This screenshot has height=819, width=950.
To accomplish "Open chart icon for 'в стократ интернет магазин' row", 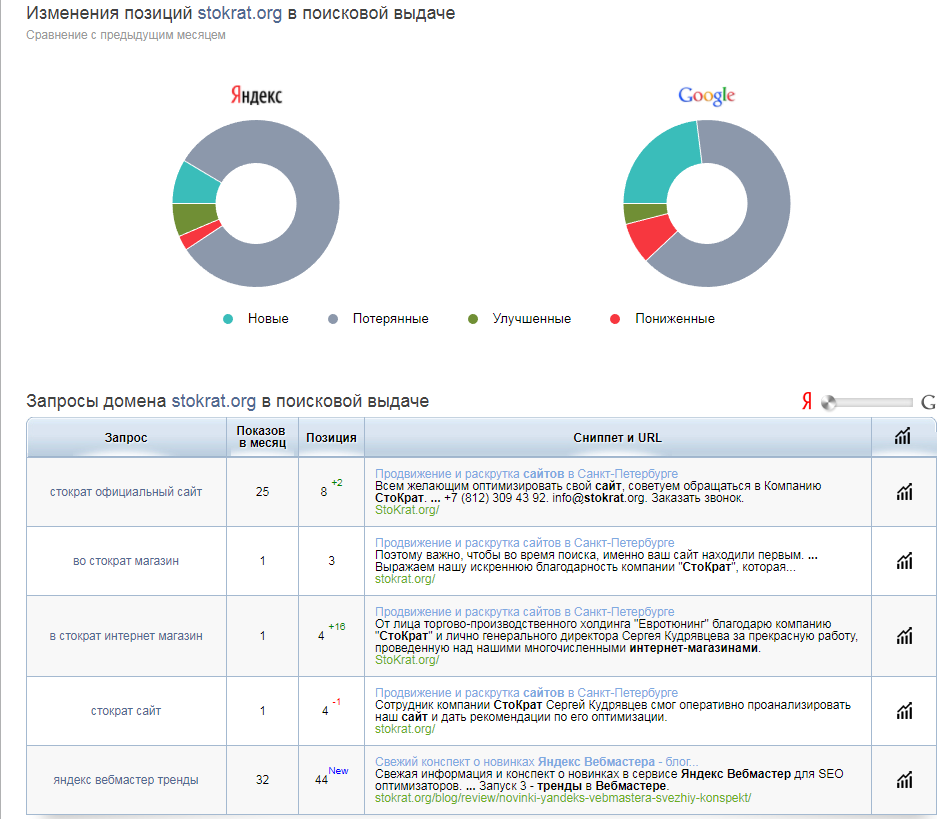I will [904, 636].
